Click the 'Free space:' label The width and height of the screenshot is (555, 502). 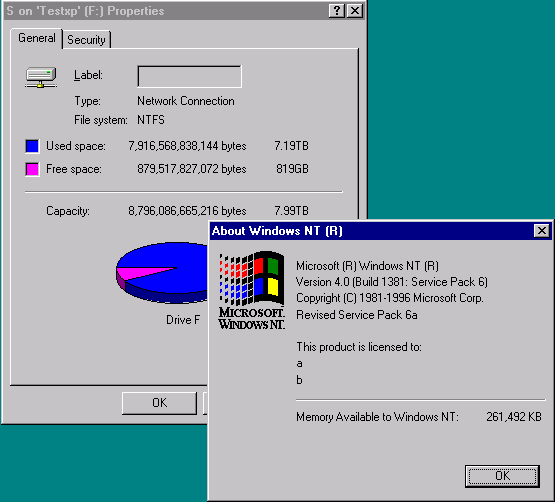[74, 169]
